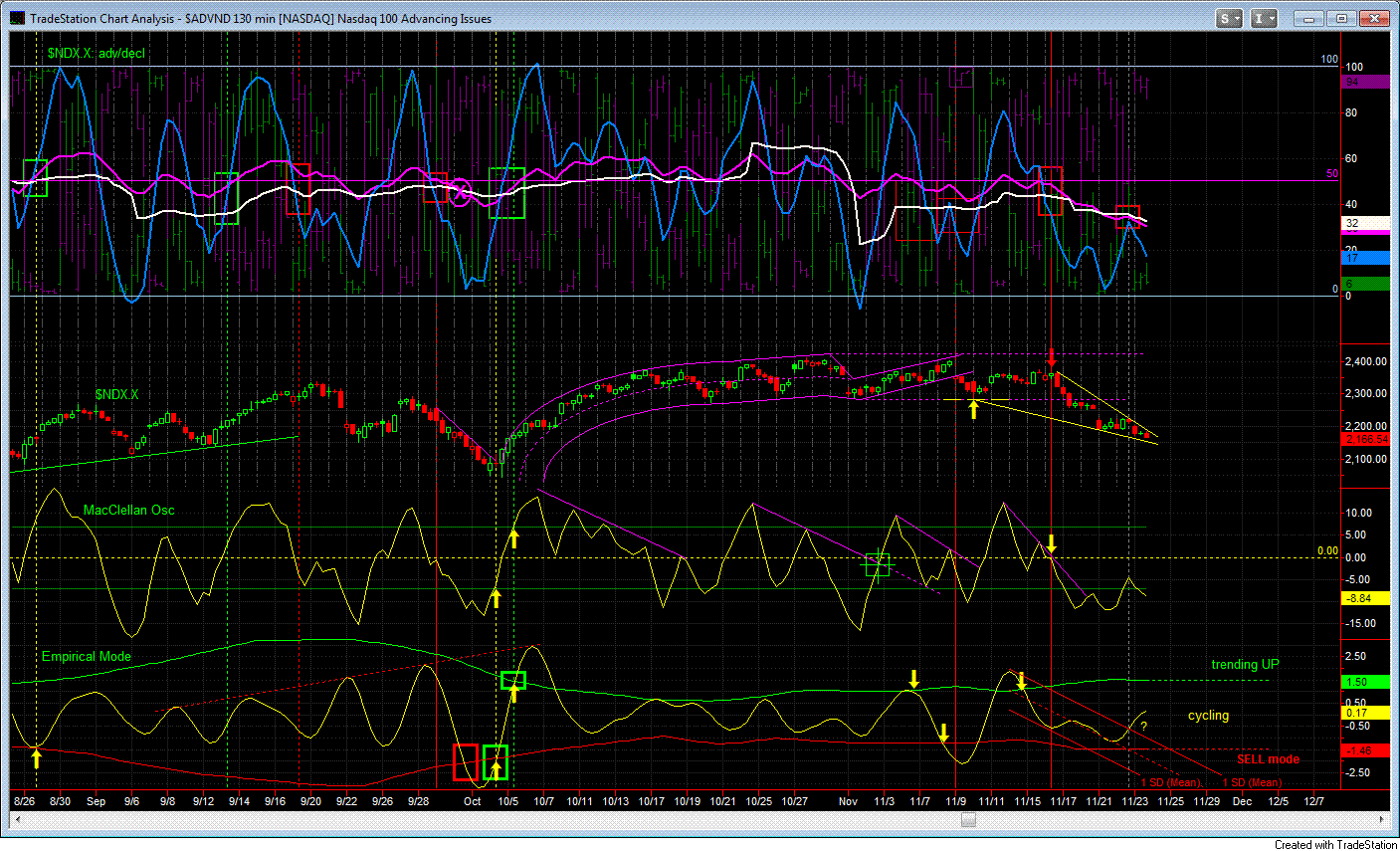
Task: Click the green '6' value badge
Action: pos(1365,284)
